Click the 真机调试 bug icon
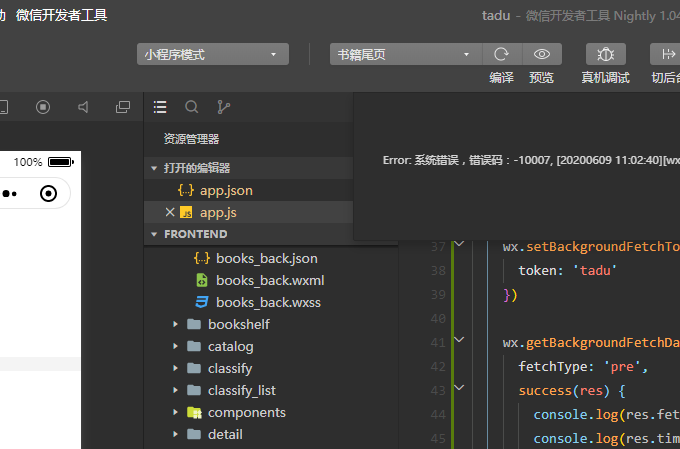This screenshot has height=449, width=680. [605, 54]
